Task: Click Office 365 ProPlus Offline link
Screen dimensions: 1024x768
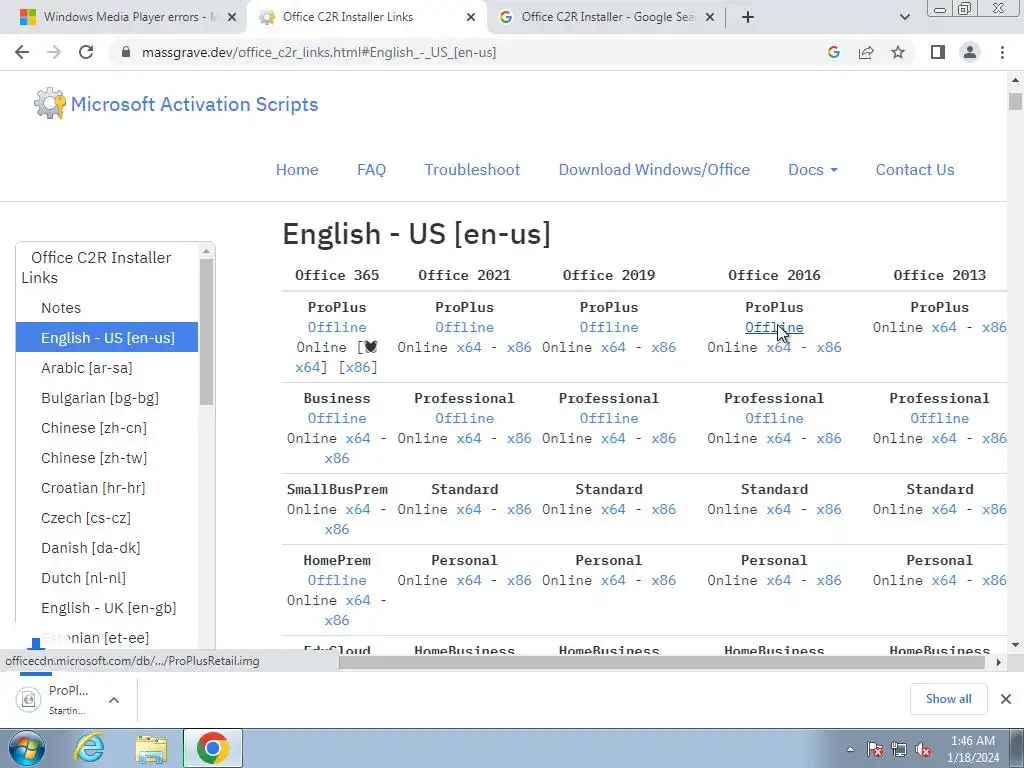Action: (337, 327)
